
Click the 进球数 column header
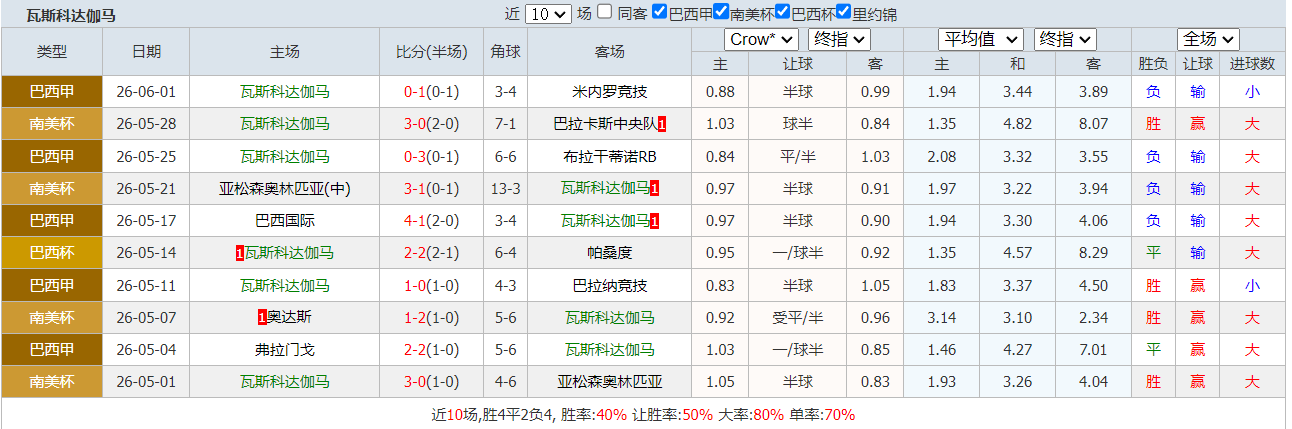tap(1253, 64)
